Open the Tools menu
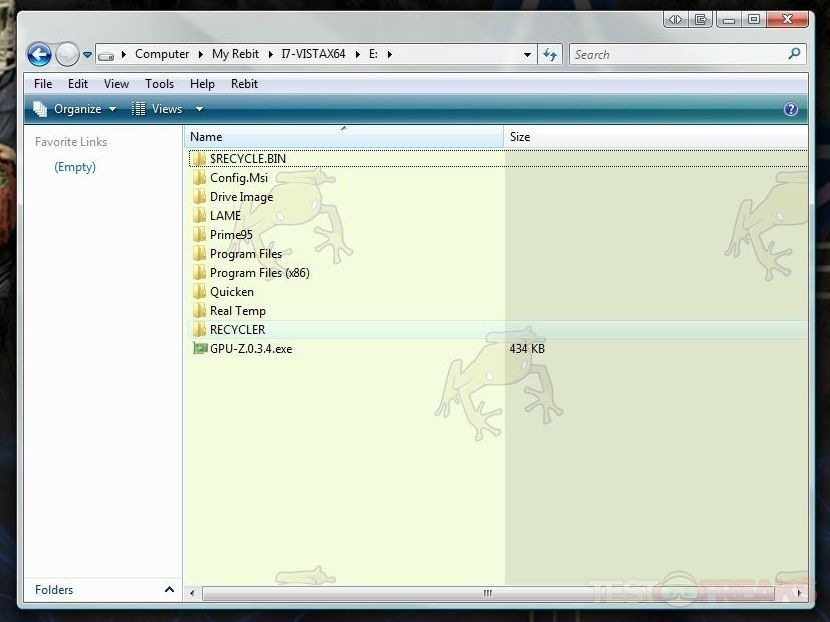This screenshot has width=830, height=622. pyautogui.click(x=159, y=84)
